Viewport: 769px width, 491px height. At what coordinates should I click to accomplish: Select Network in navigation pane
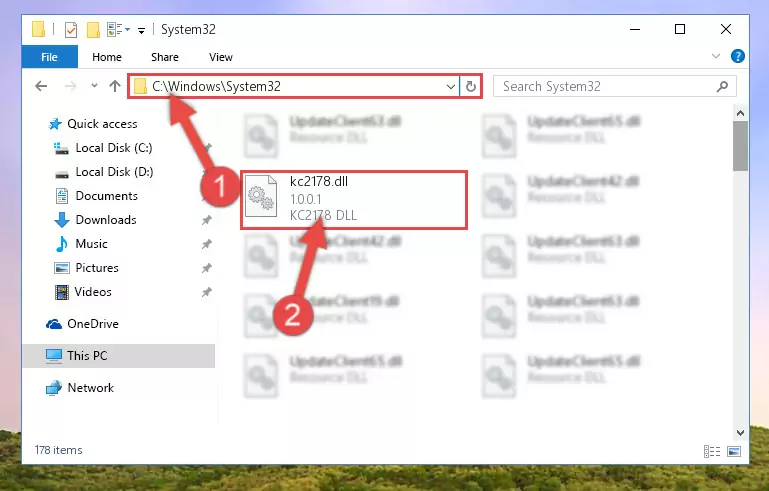click(91, 388)
